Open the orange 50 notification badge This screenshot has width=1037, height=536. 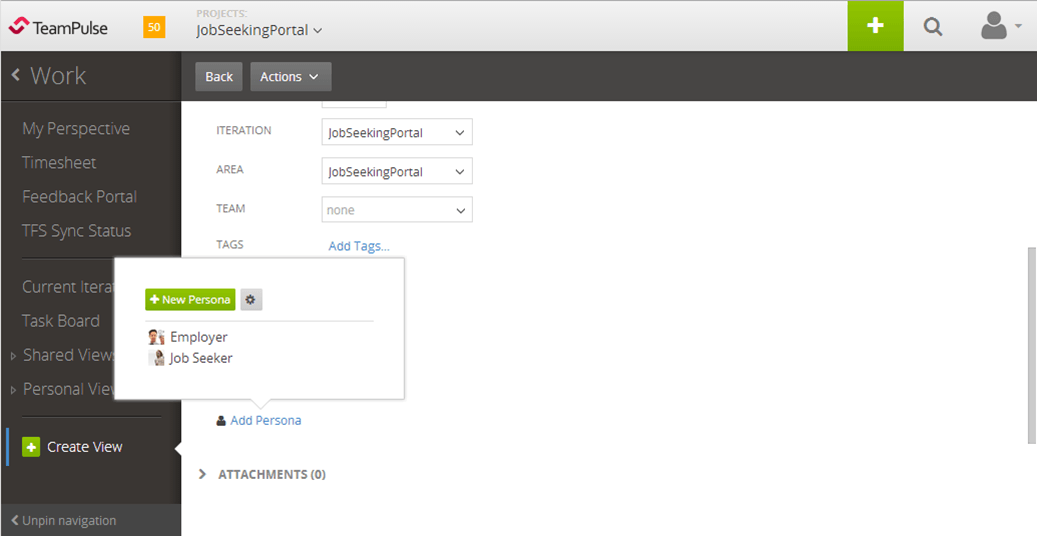point(154,27)
